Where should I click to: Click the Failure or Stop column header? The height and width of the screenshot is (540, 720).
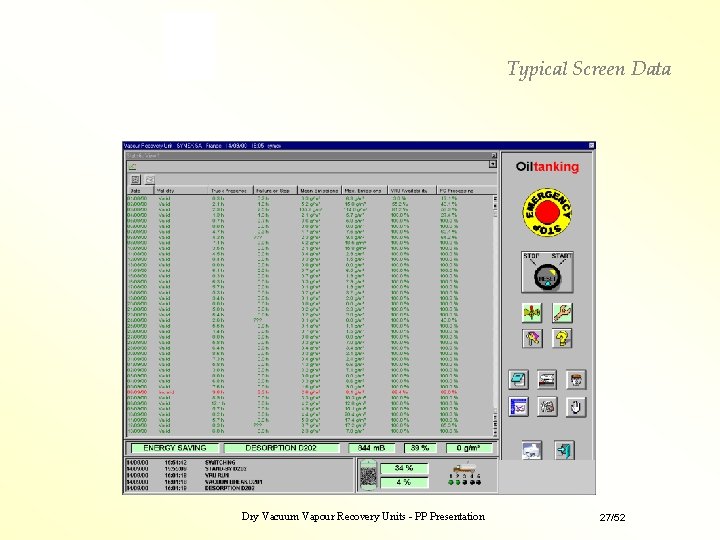tap(275, 191)
